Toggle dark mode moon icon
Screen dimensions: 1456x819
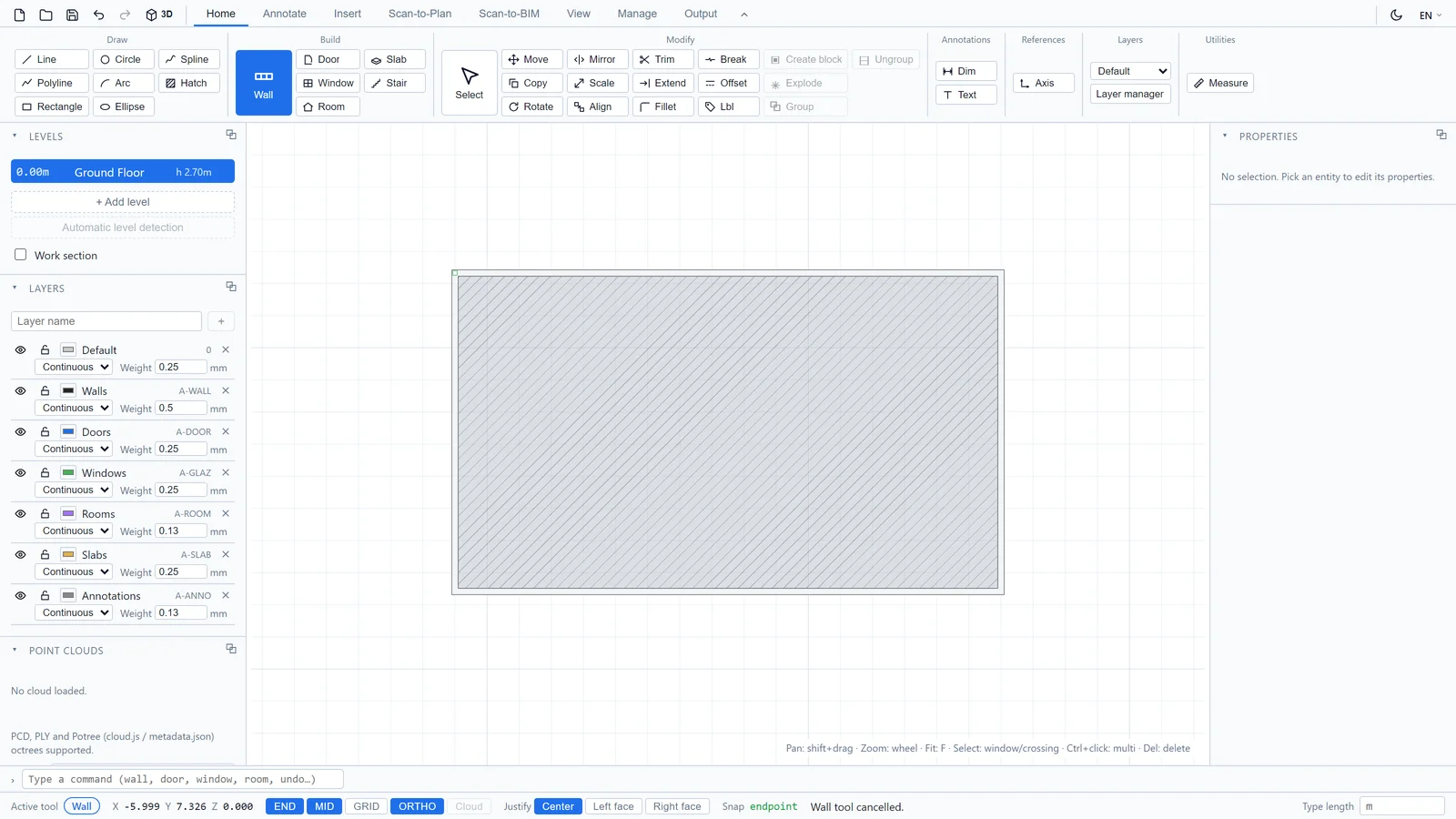pos(1396,15)
